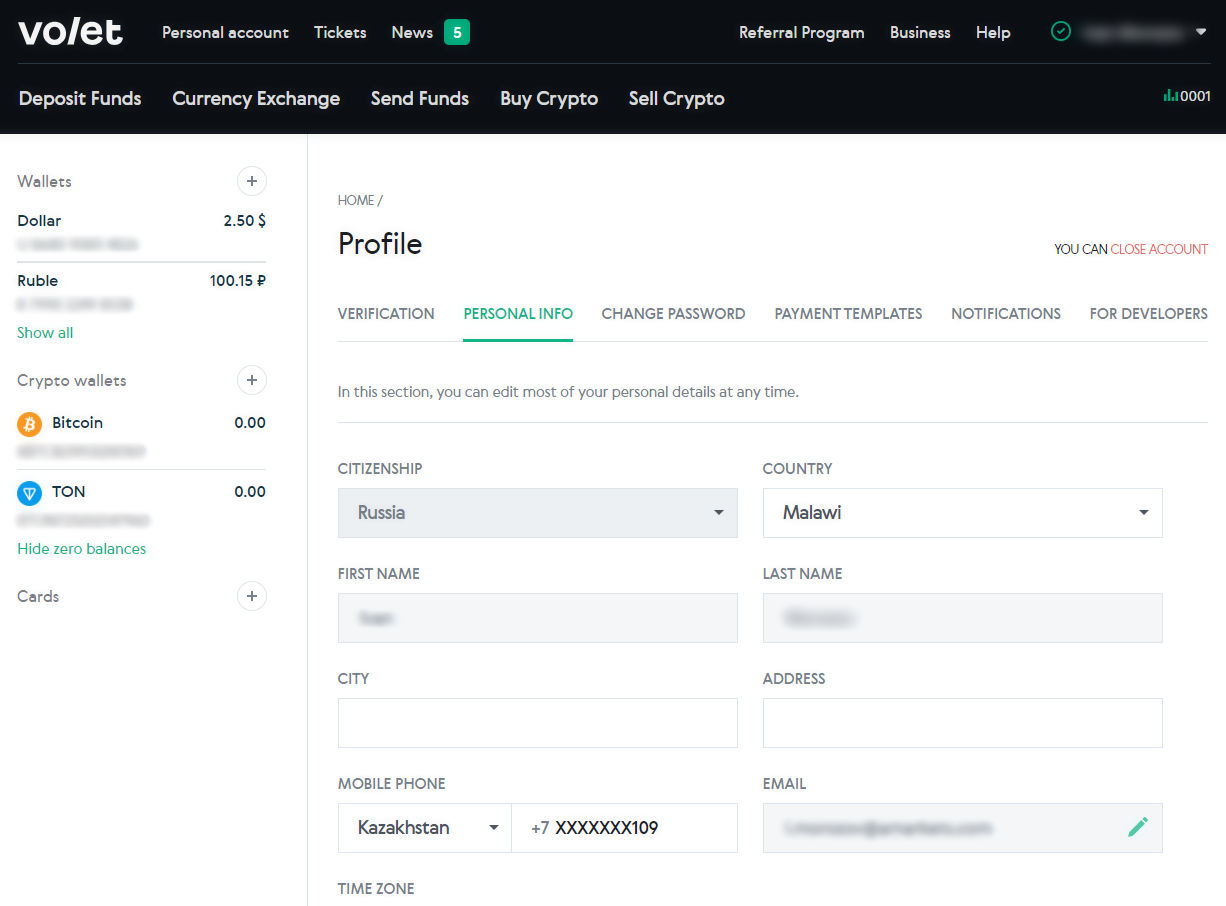The height and width of the screenshot is (906, 1226).
Task: Edit email with the pencil icon
Action: click(x=1138, y=827)
